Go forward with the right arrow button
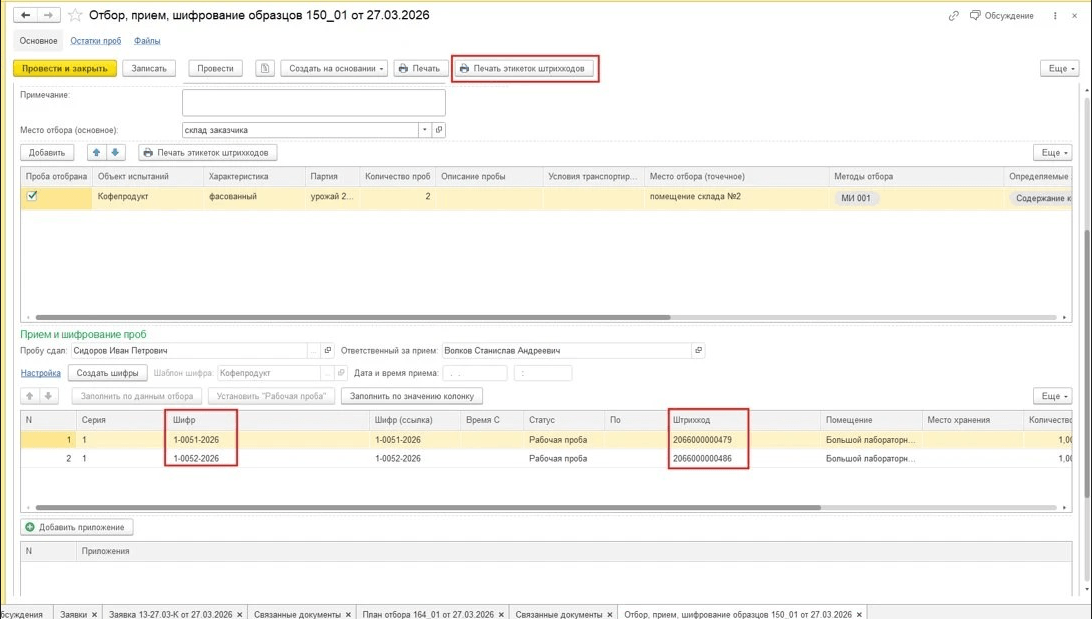This screenshot has height=619, width=1092. (49, 15)
